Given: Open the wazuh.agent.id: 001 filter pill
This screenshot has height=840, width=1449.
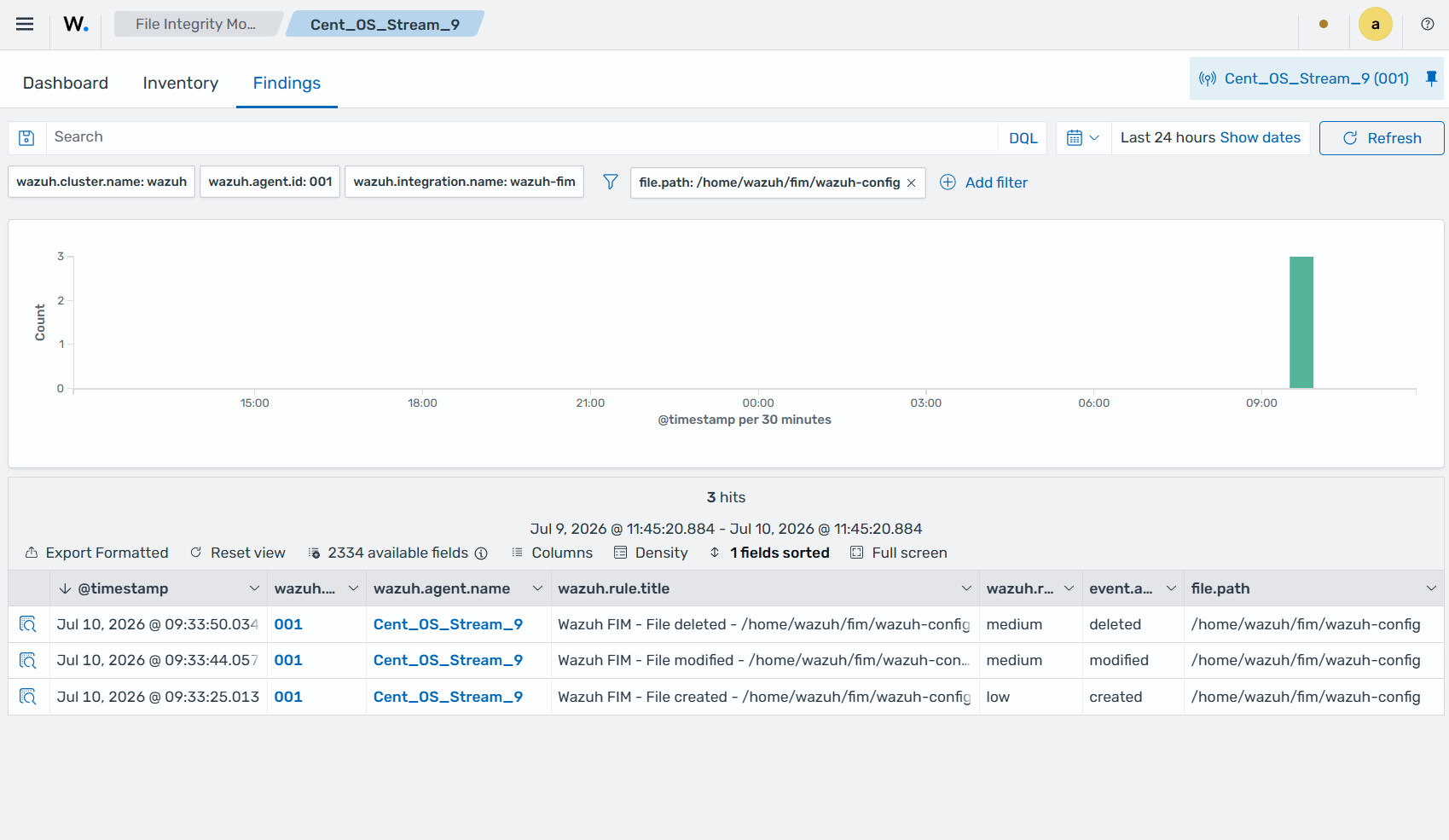Looking at the screenshot, I should (270, 182).
